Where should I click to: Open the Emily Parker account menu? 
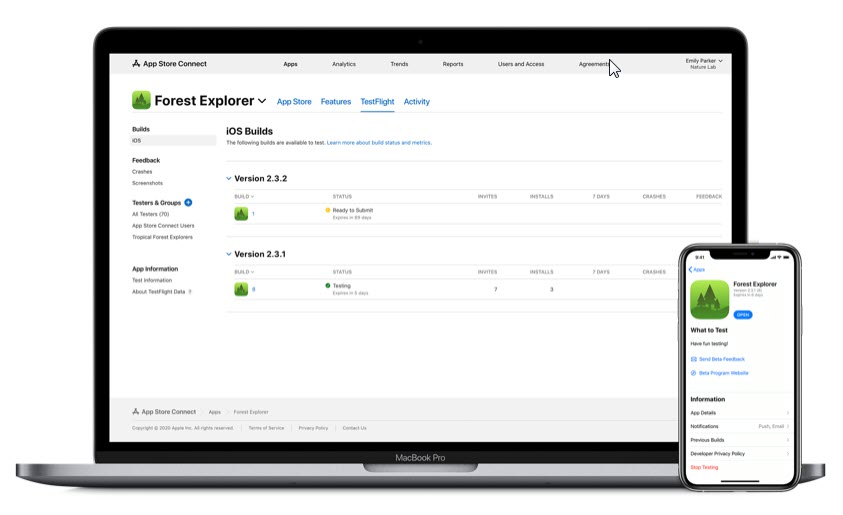704,63
